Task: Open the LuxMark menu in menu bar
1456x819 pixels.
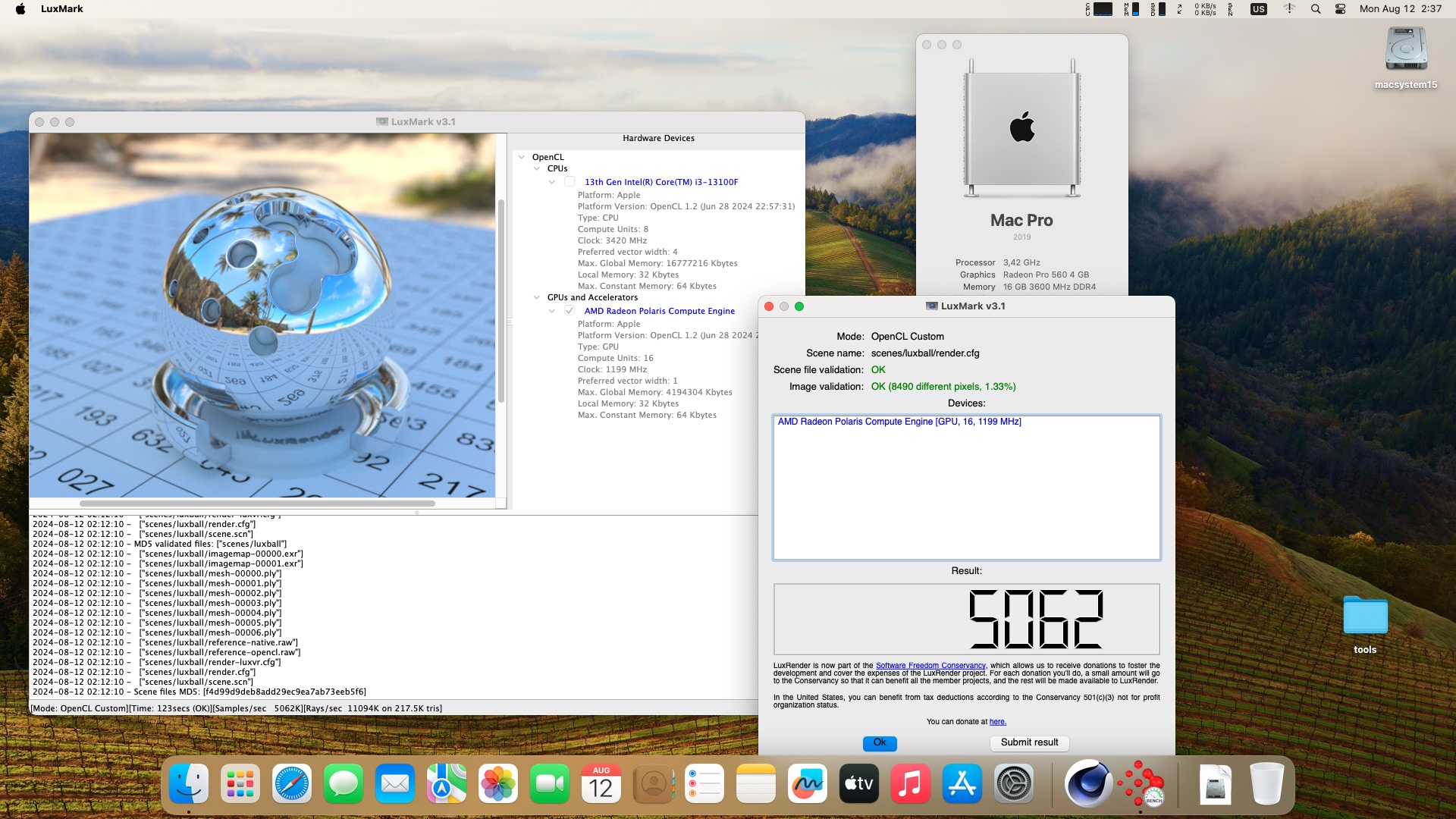Action: 61,9
